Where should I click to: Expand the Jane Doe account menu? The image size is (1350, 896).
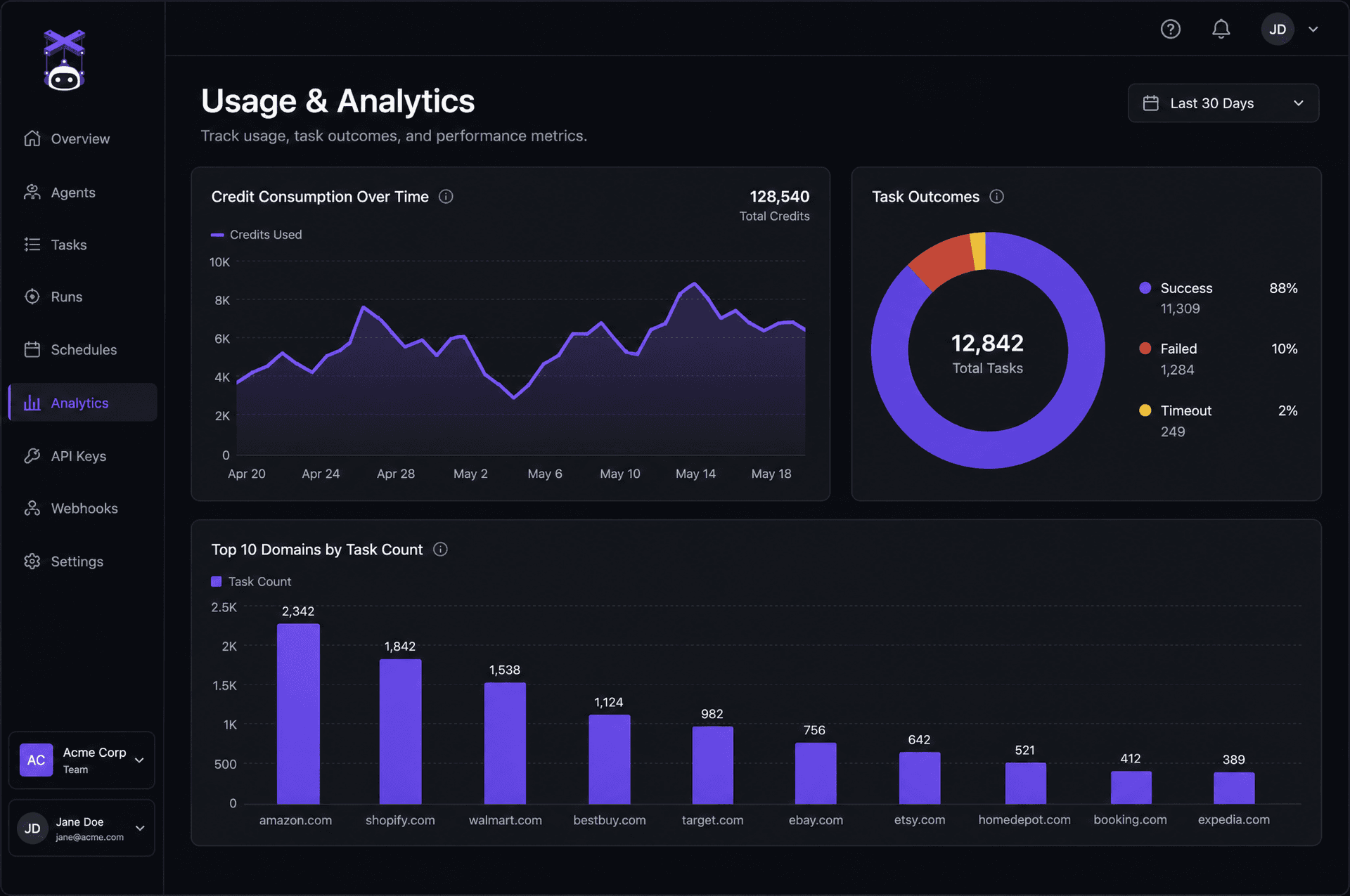[140, 828]
